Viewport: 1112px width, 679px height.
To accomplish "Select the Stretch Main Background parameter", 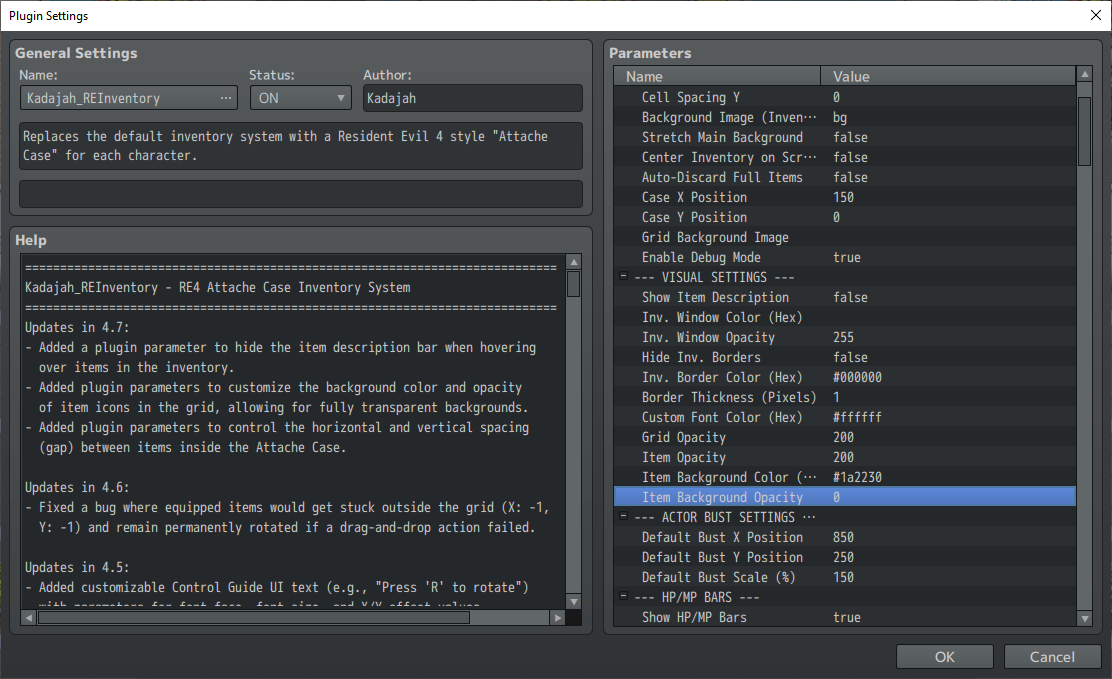I will pyautogui.click(x=845, y=137).
